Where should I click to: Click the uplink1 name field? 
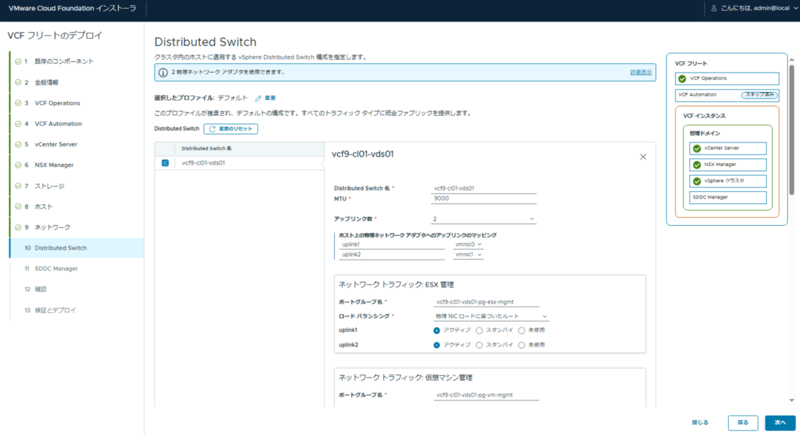(x=392, y=244)
